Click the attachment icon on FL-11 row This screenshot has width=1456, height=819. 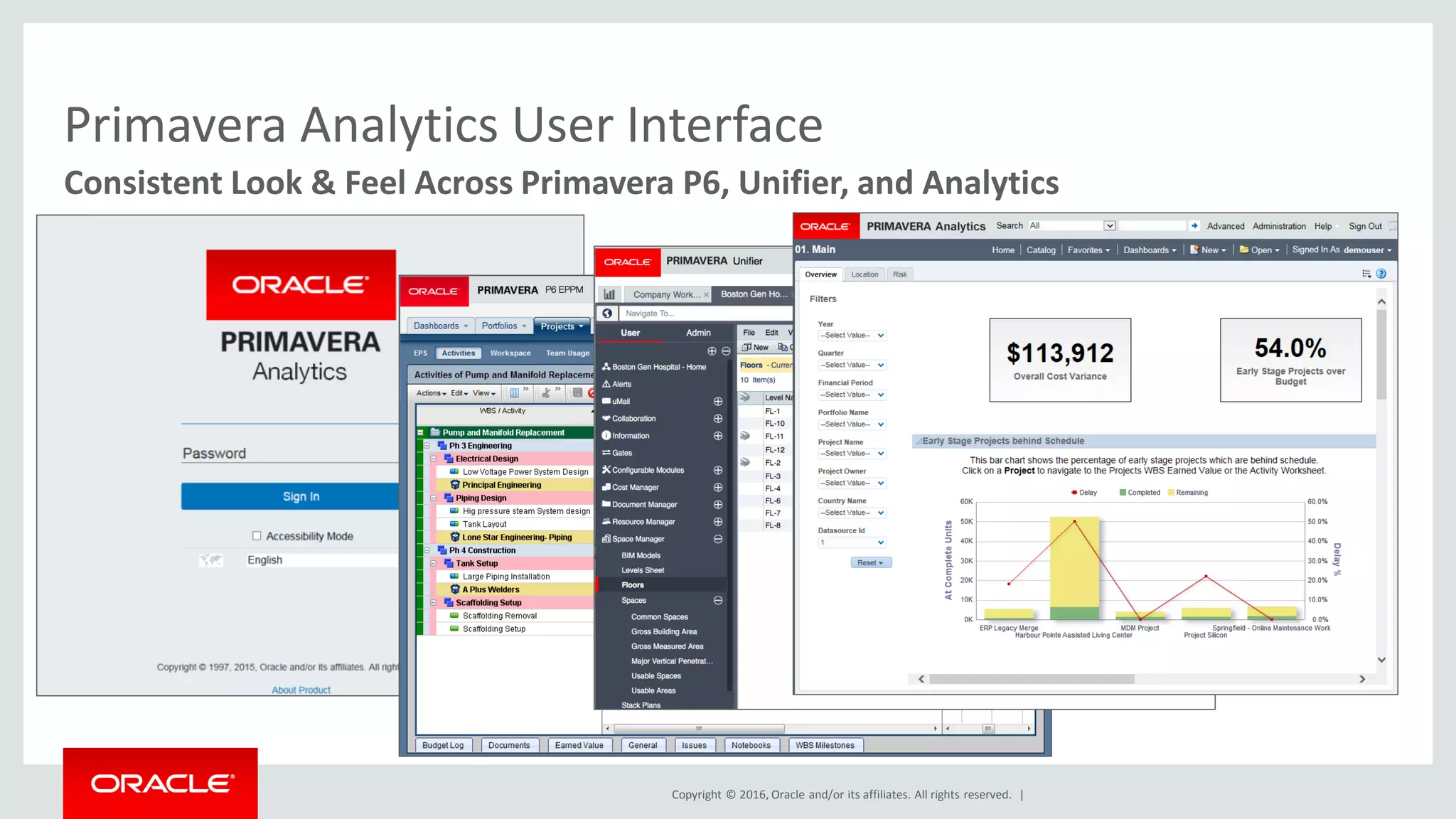(x=745, y=436)
